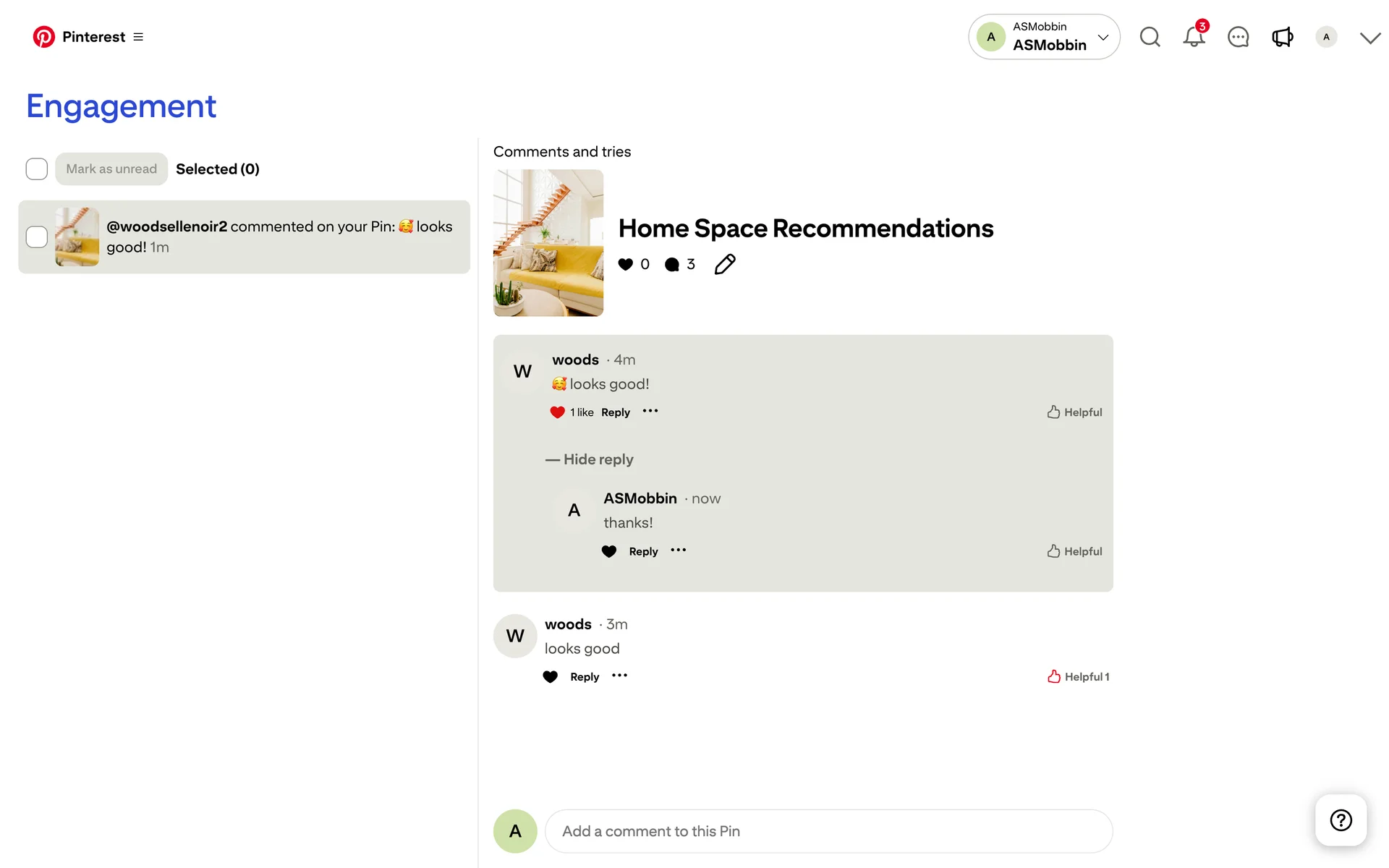
Task: Click the Mark as unread button
Action: click(111, 169)
